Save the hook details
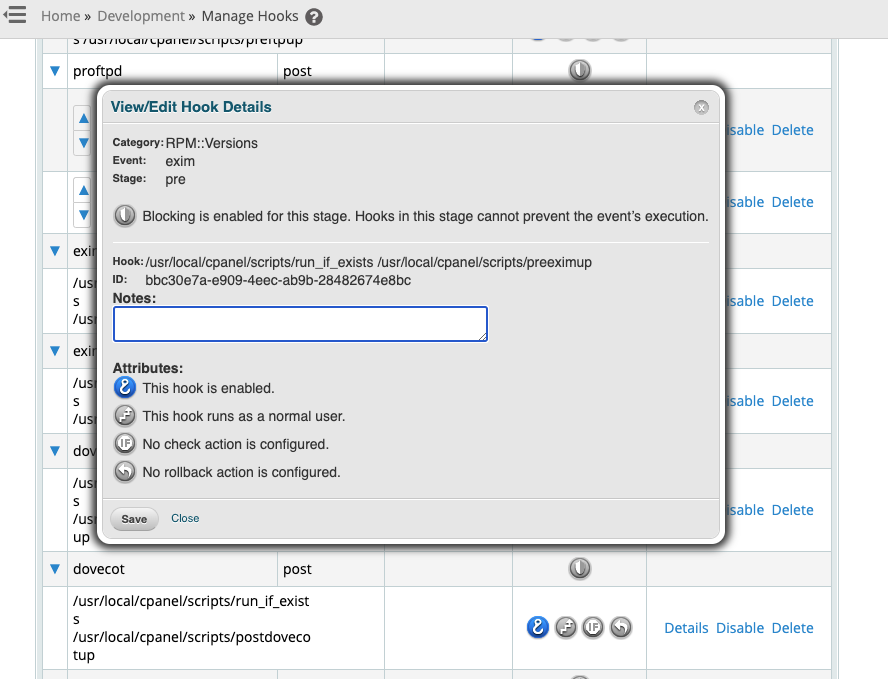 tap(134, 519)
